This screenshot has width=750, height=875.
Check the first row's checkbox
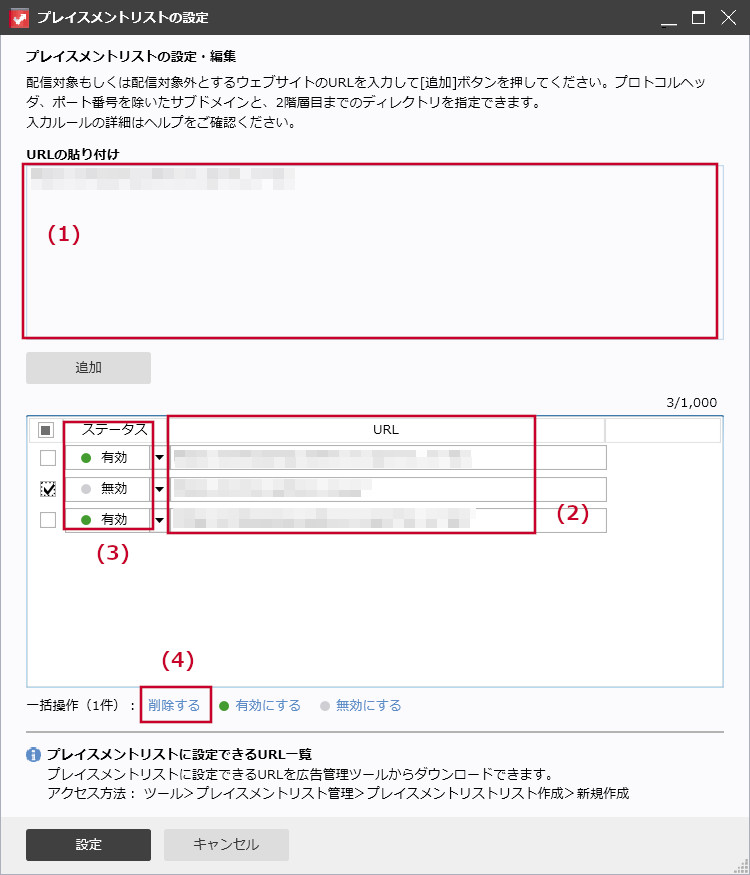[x=48, y=458]
